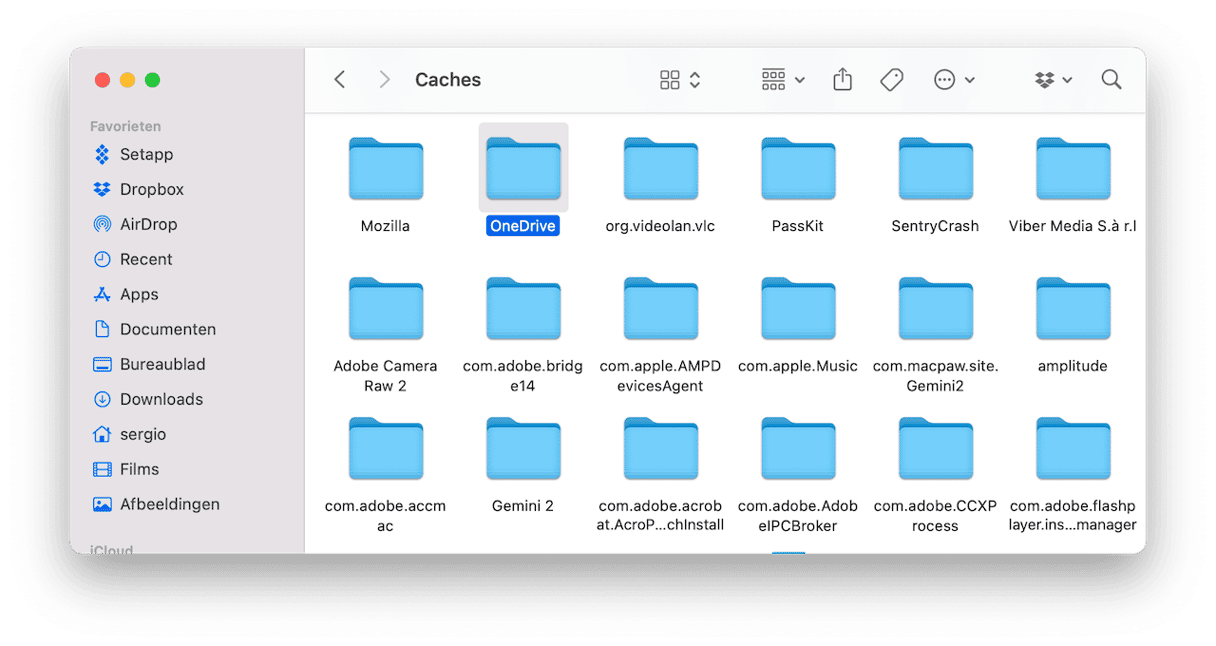Screen dimensions: 1216x646
Task: Click the amplitude folder name label
Action: tap(1073, 366)
